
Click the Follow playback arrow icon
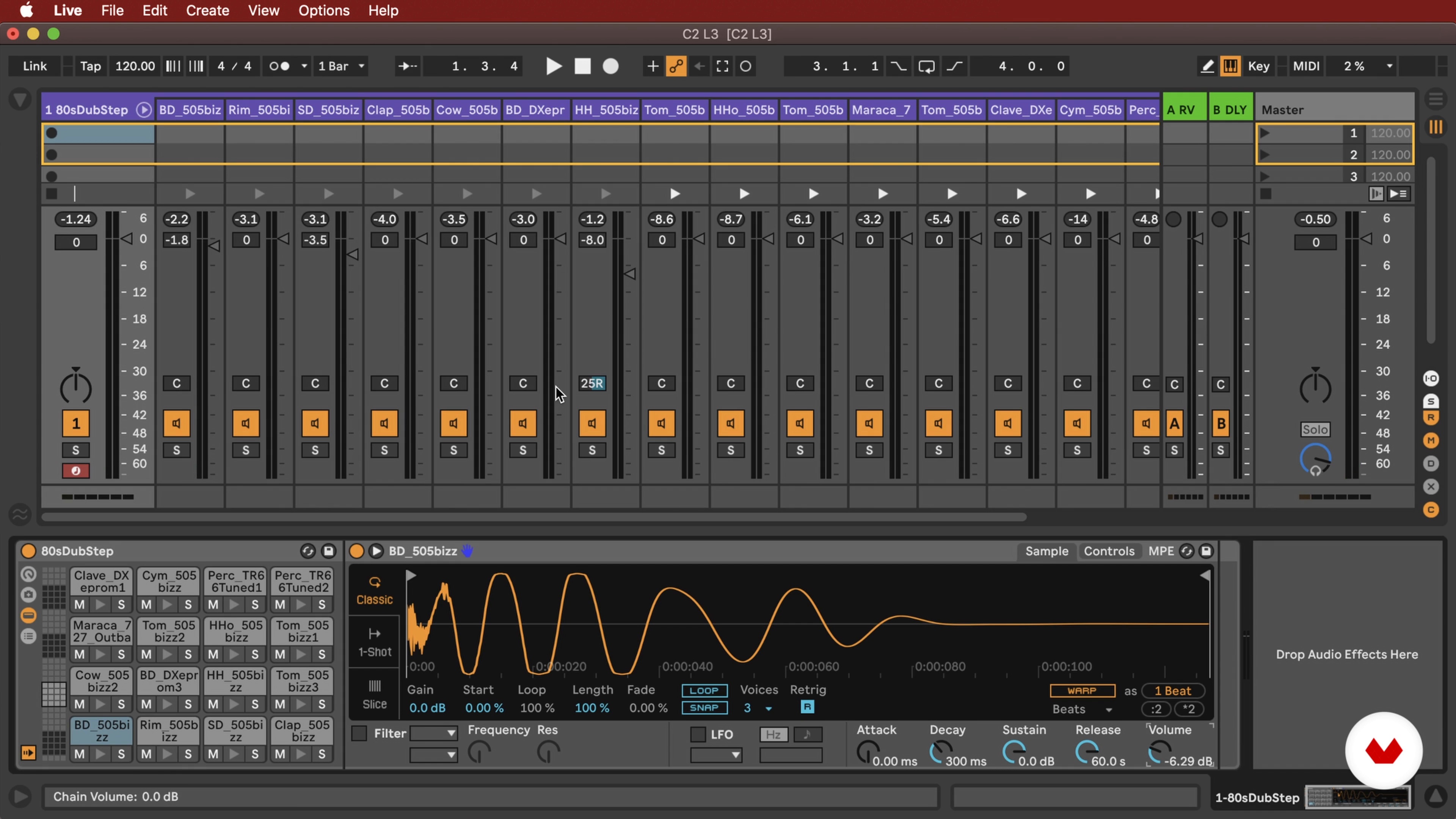pyautogui.click(x=407, y=66)
